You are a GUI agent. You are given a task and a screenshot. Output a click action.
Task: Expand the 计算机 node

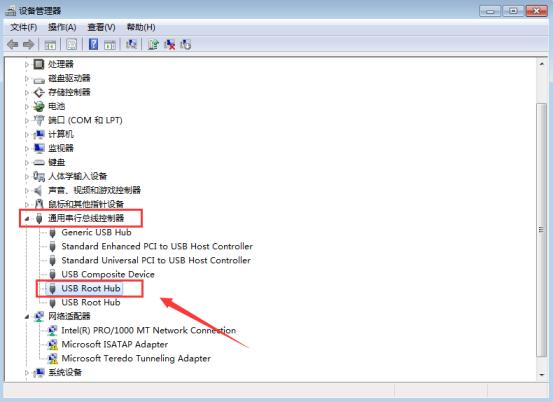pos(26,134)
